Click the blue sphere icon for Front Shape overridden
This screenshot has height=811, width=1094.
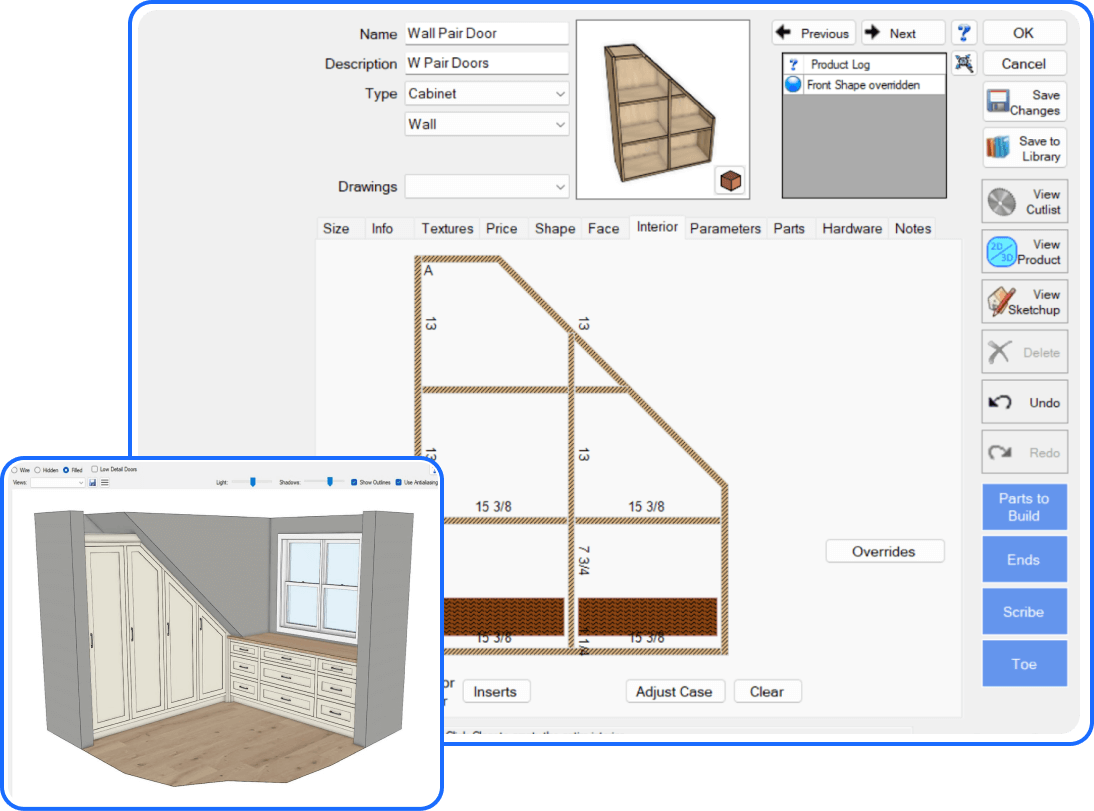click(x=793, y=84)
